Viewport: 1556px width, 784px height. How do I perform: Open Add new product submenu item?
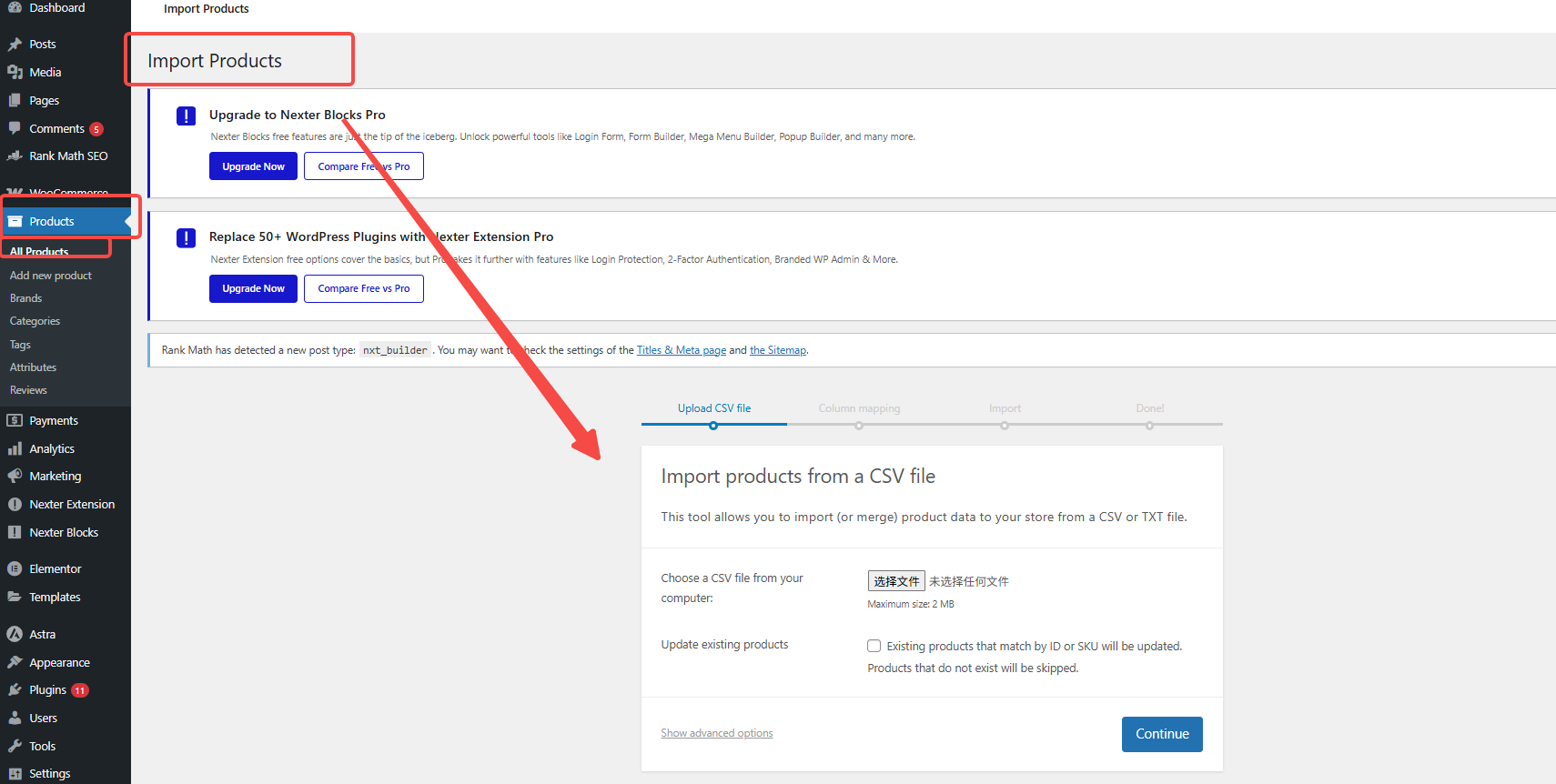pyautogui.click(x=51, y=276)
